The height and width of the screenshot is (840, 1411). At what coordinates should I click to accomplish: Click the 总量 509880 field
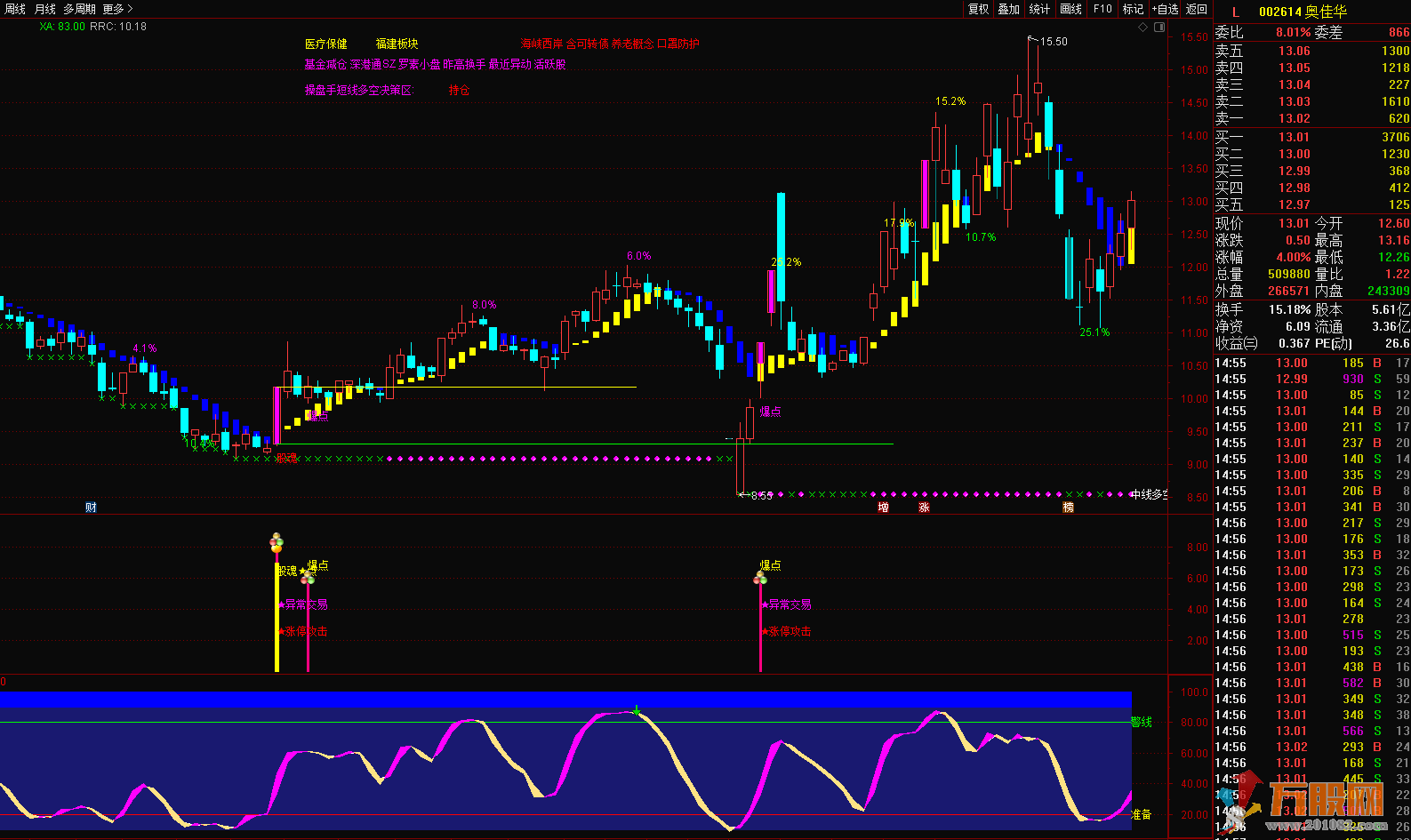click(x=1263, y=274)
